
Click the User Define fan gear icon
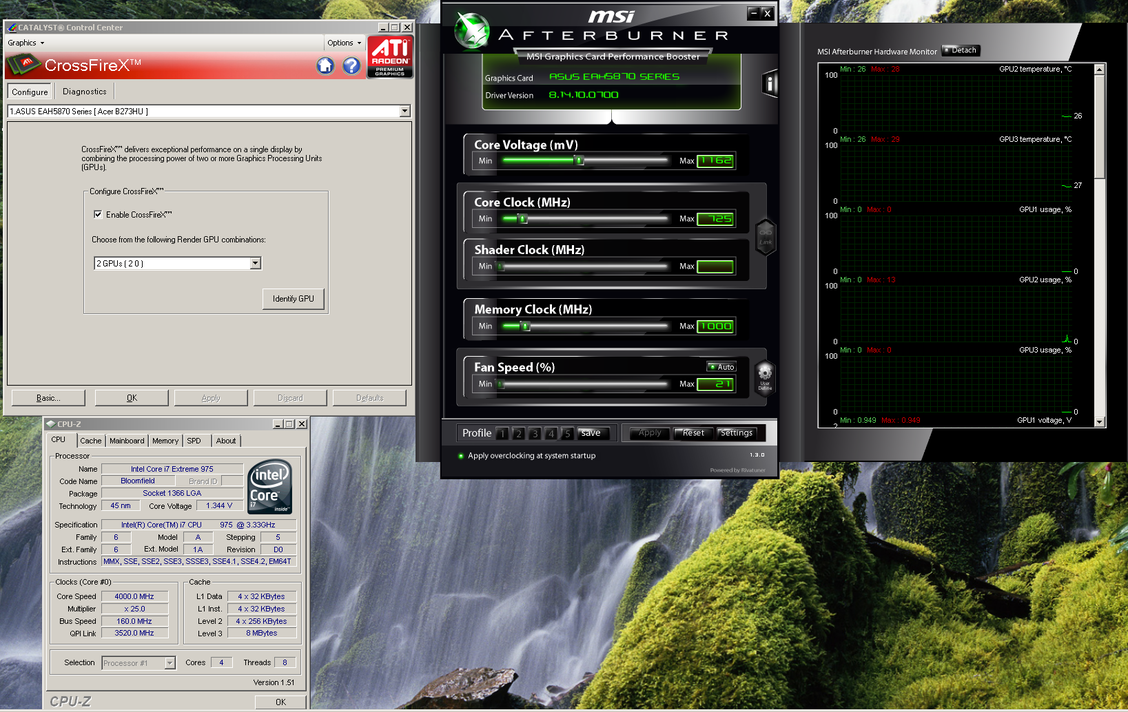(764, 376)
